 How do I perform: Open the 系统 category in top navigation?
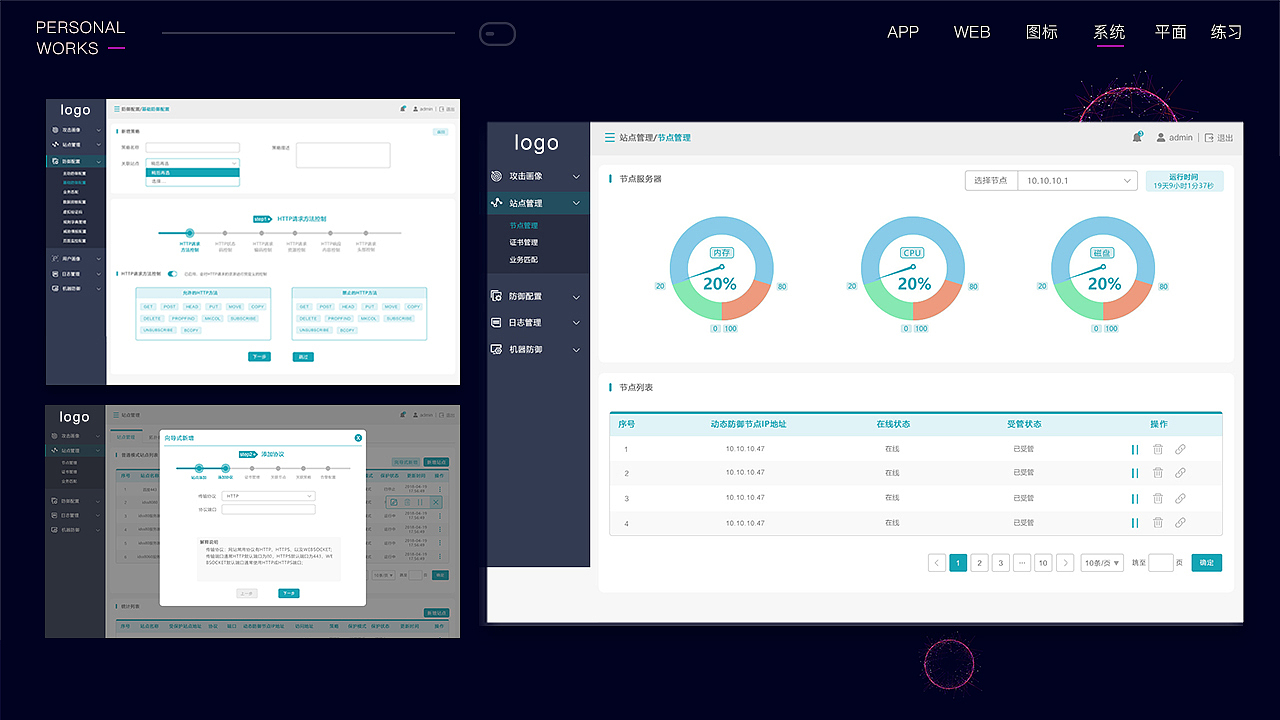[1109, 32]
